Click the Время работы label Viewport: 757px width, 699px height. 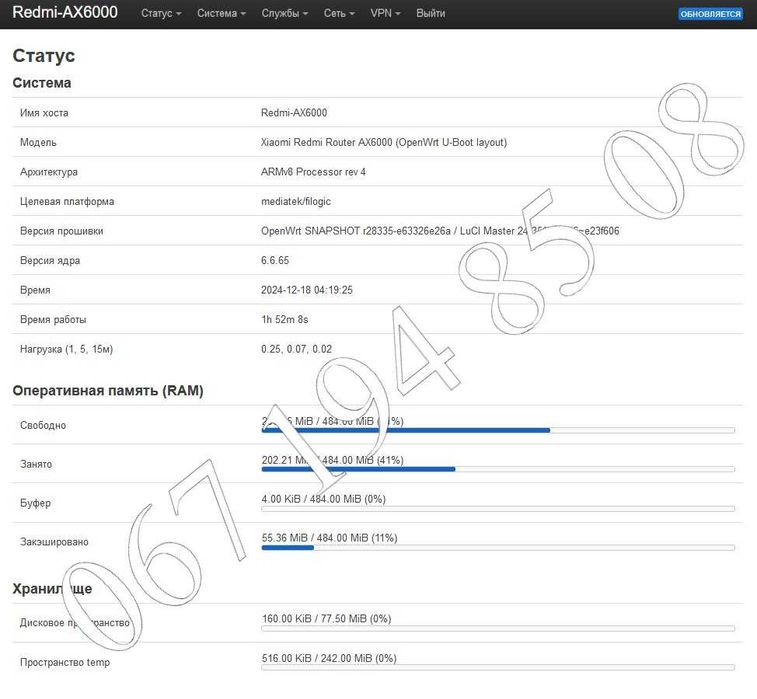coord(53,320)
